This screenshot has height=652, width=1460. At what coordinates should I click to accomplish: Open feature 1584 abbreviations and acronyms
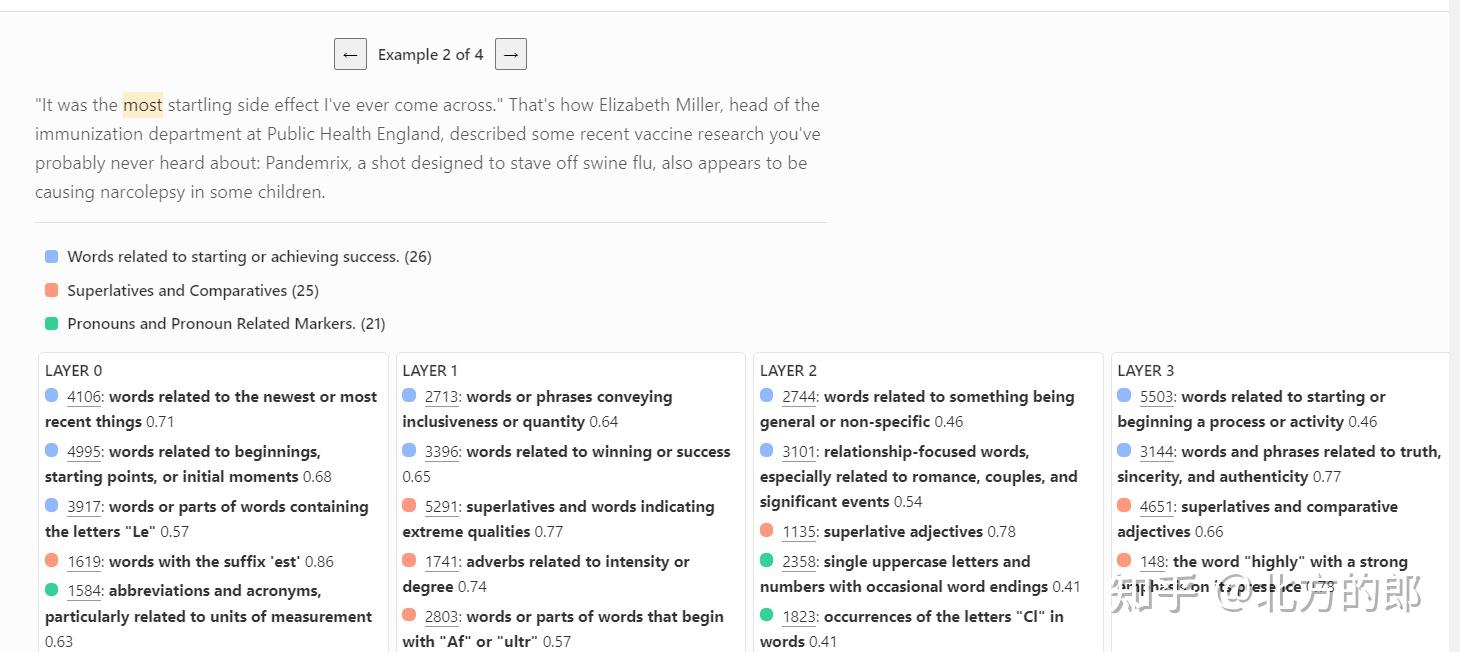84,591
